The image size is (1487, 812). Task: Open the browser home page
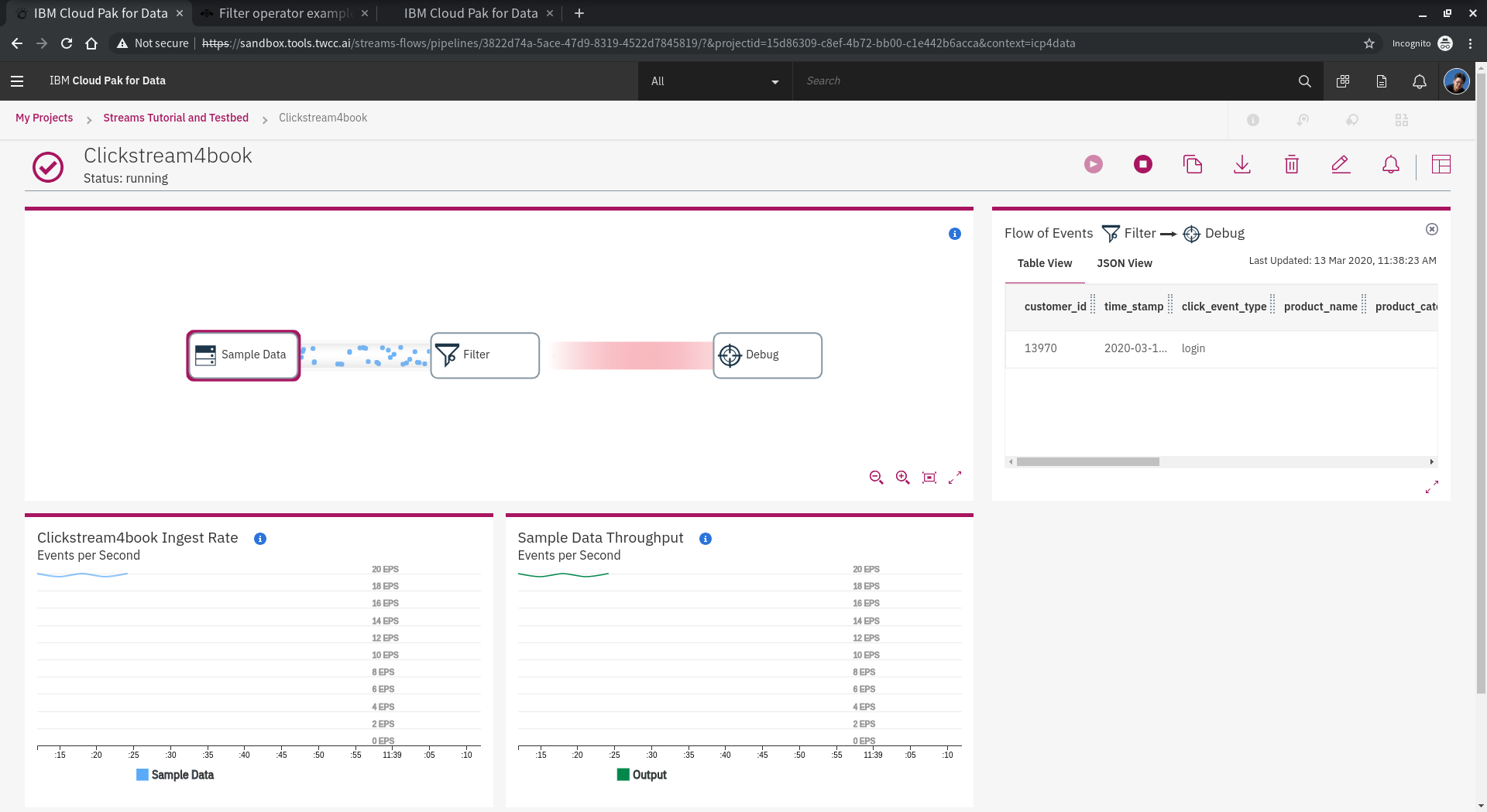[91, 43]
